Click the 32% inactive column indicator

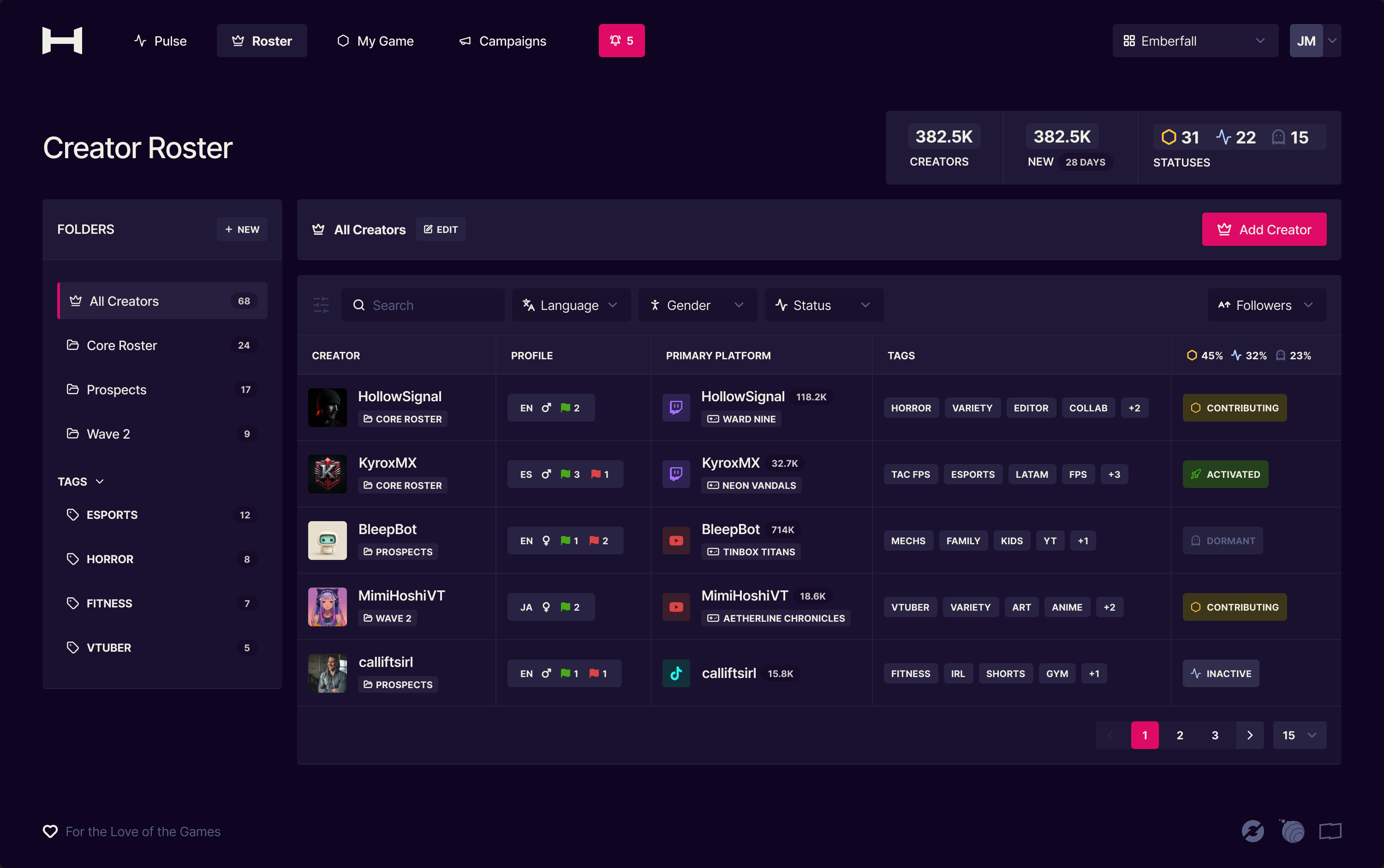[x=1249, y=355]
